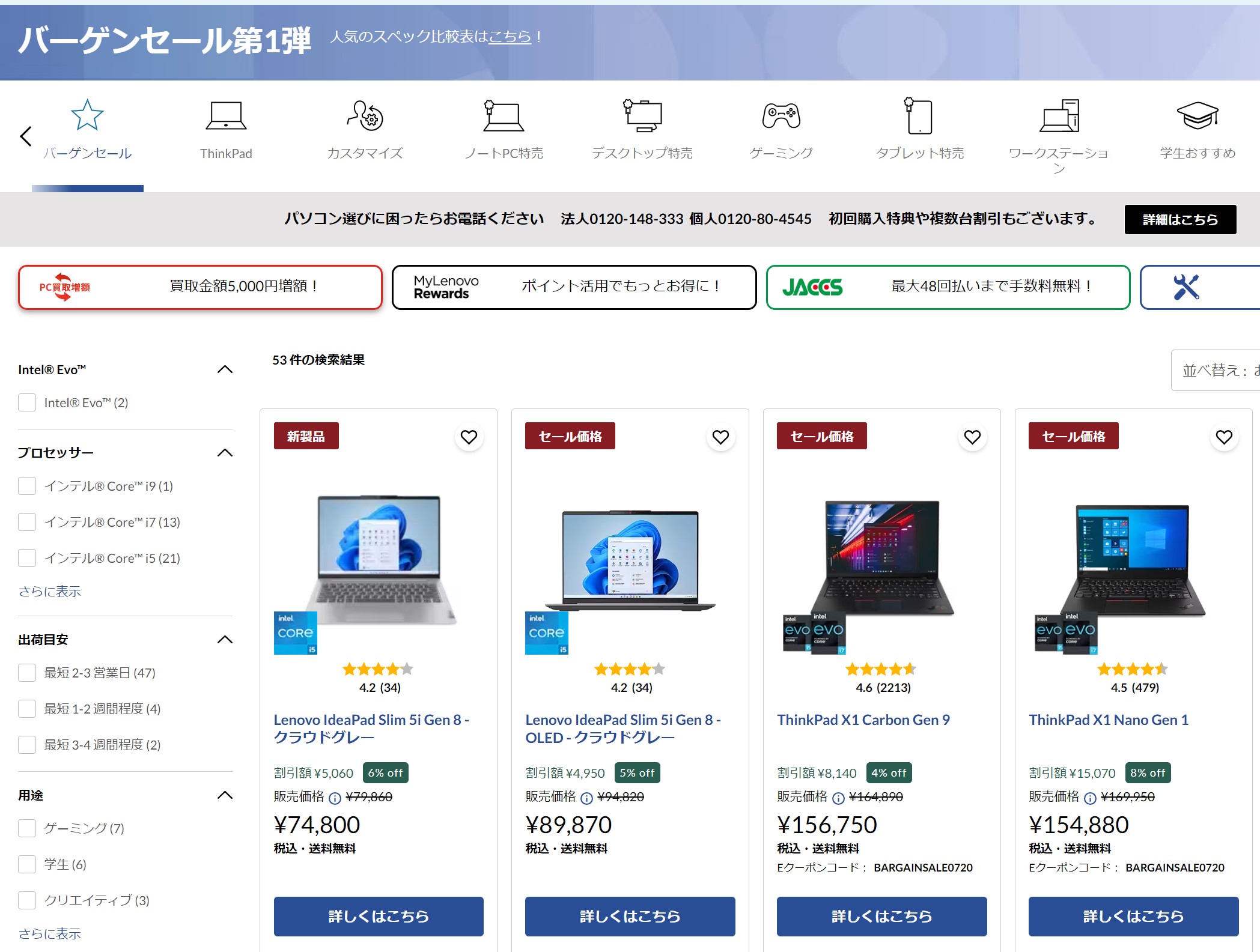The width and height of the screenshot is (1260, 952).
Task: Check the 学生 (6) usage filter
Action: click(x=27, y=864)
